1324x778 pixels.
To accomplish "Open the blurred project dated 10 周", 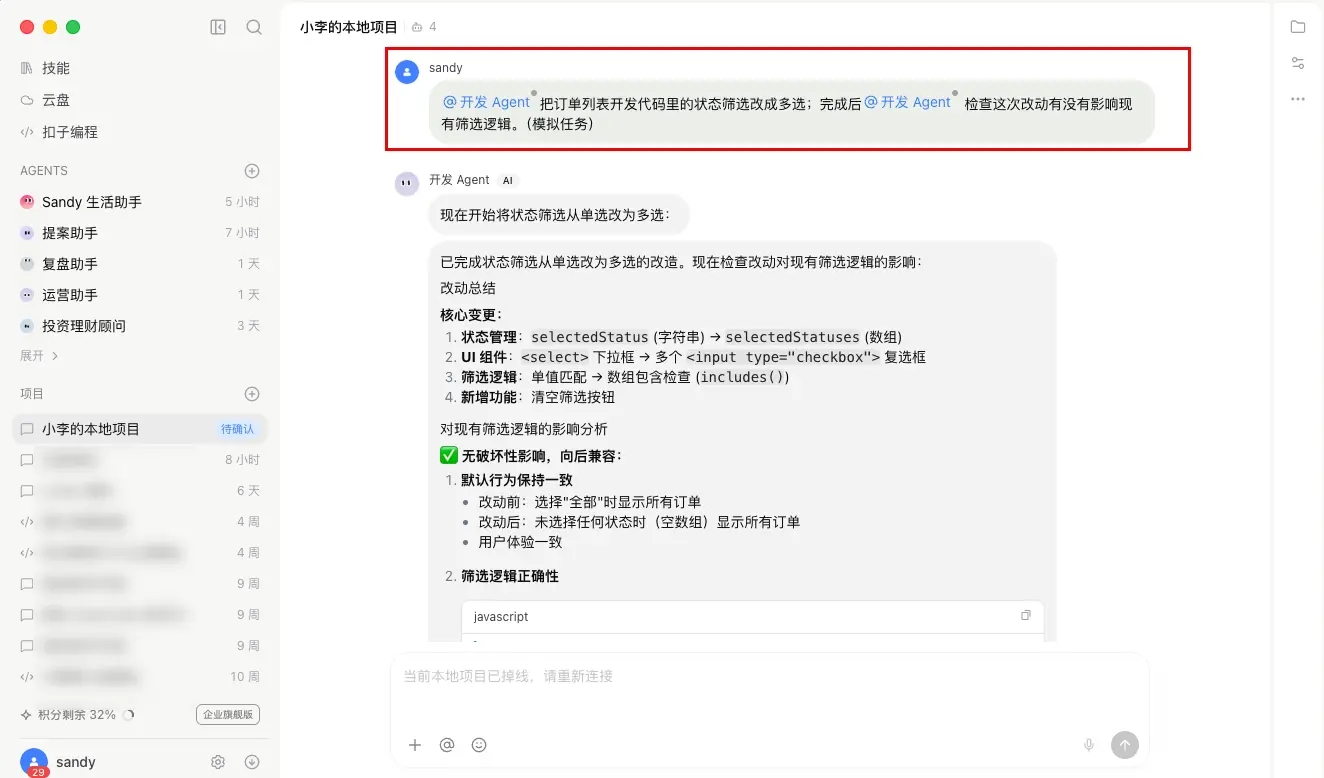I will [x=140, y=677].
